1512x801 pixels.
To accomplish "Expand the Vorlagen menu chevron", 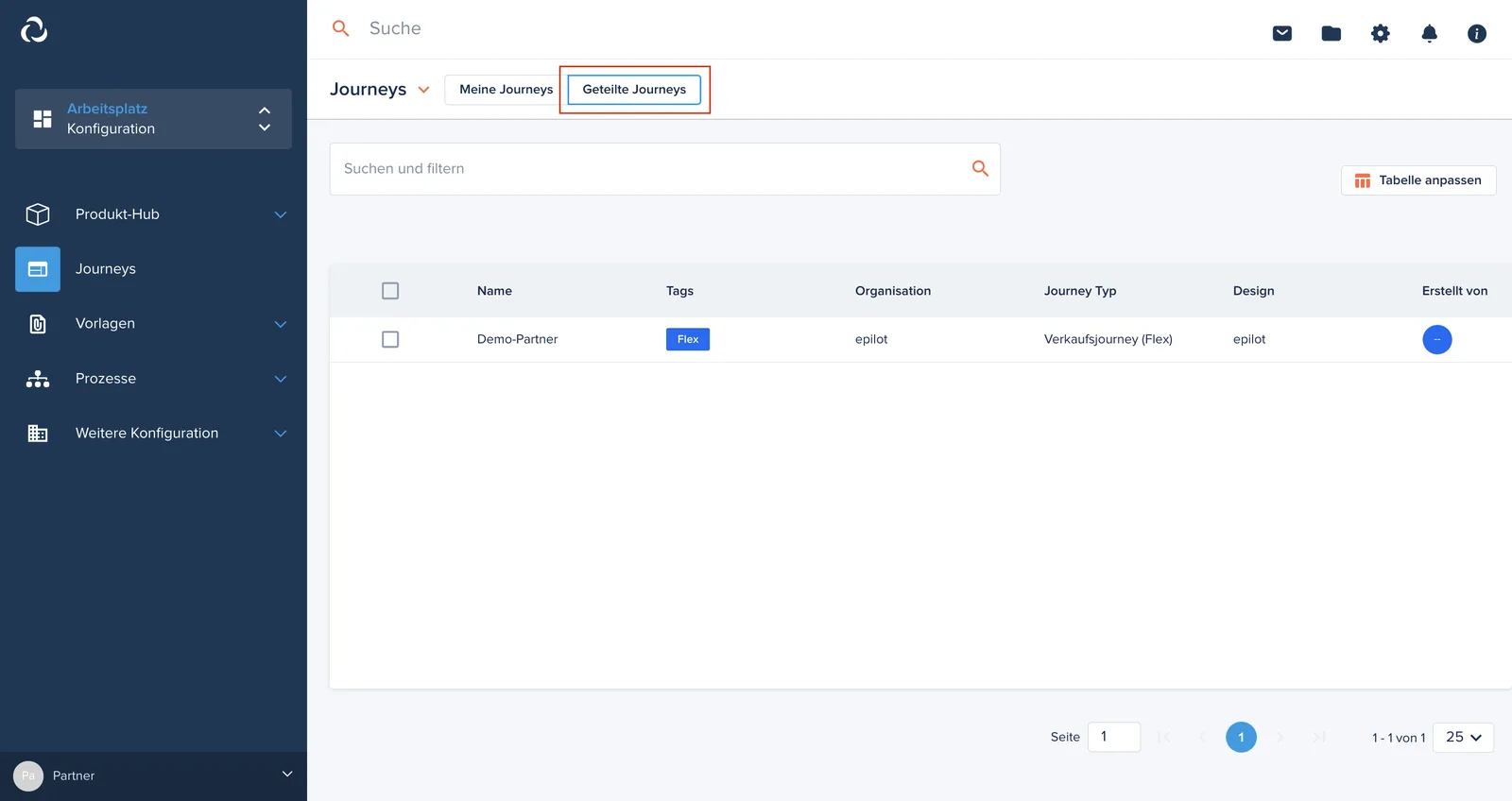I will pos(281,324).
